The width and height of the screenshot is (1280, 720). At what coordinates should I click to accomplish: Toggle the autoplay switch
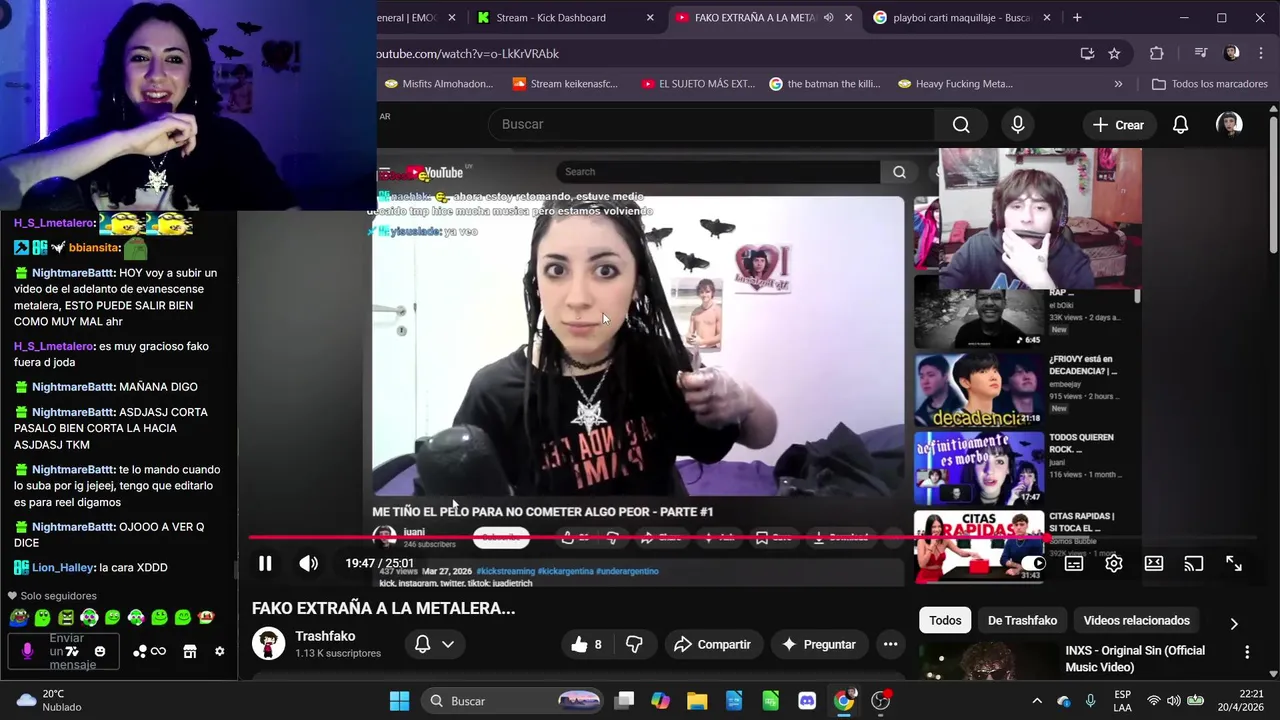click(1033, 564)
